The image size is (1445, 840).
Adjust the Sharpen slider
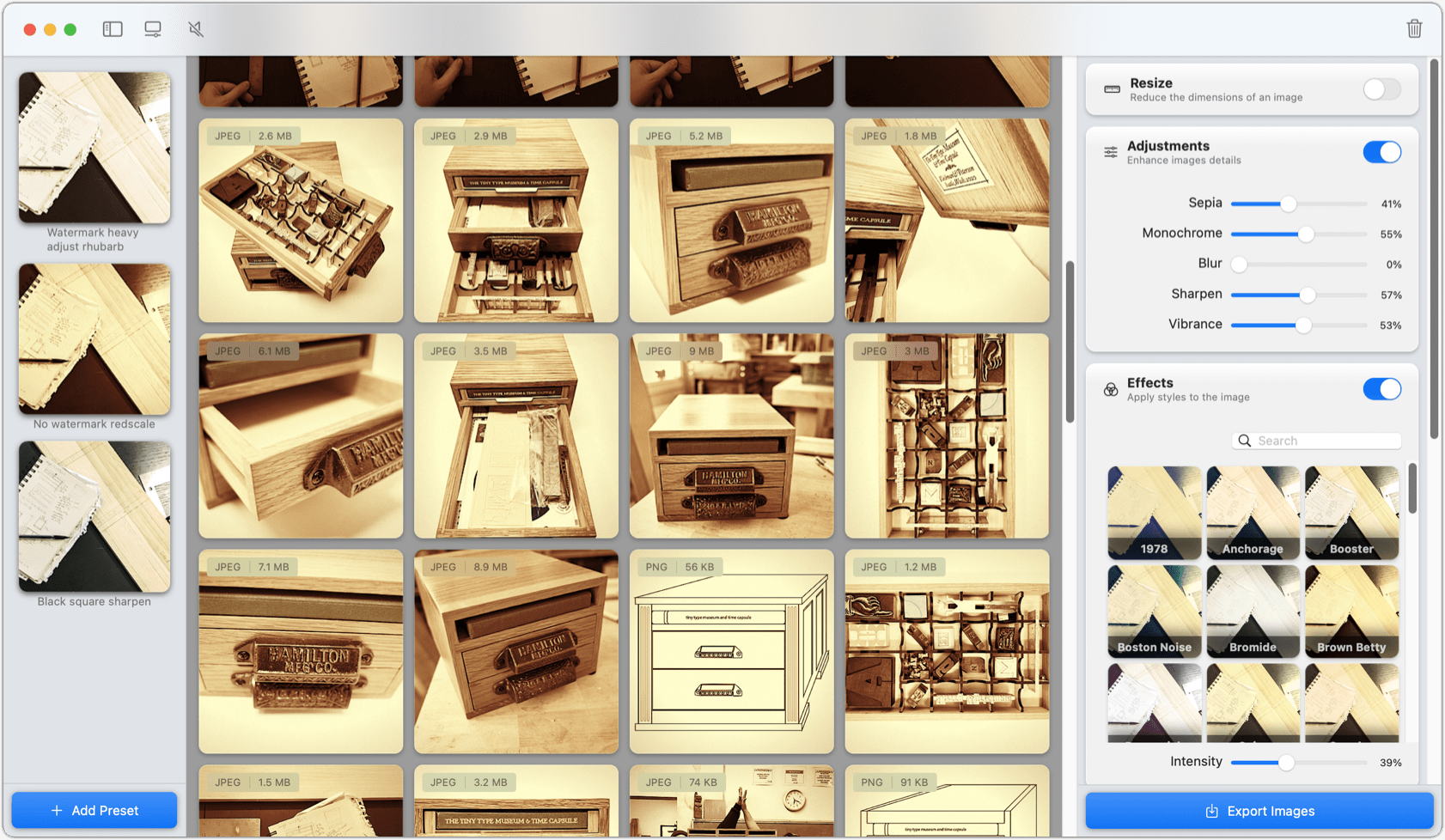coord(1298,295)
